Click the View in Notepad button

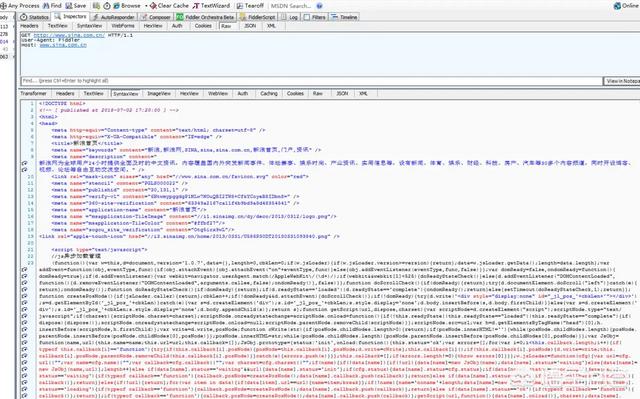pyautogui.click(x=622, y=81)
